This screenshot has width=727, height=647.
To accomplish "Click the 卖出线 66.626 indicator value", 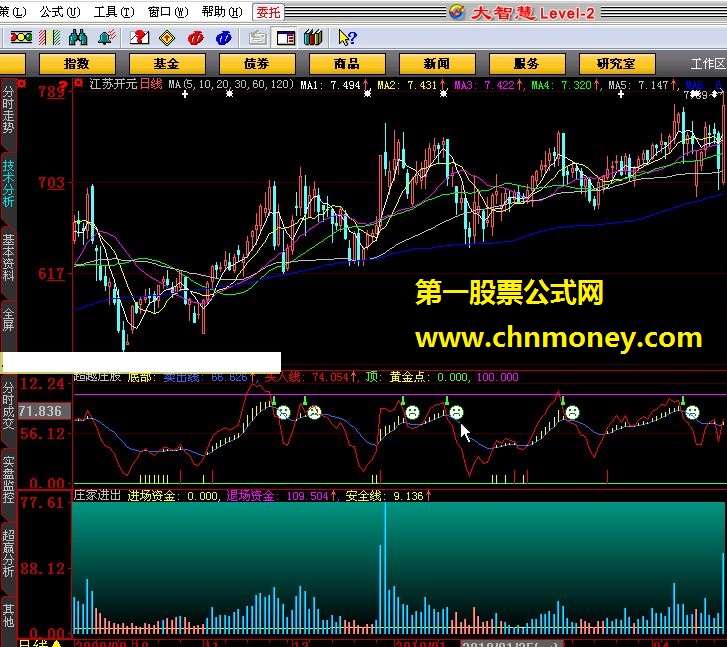I will click(210, 377).
